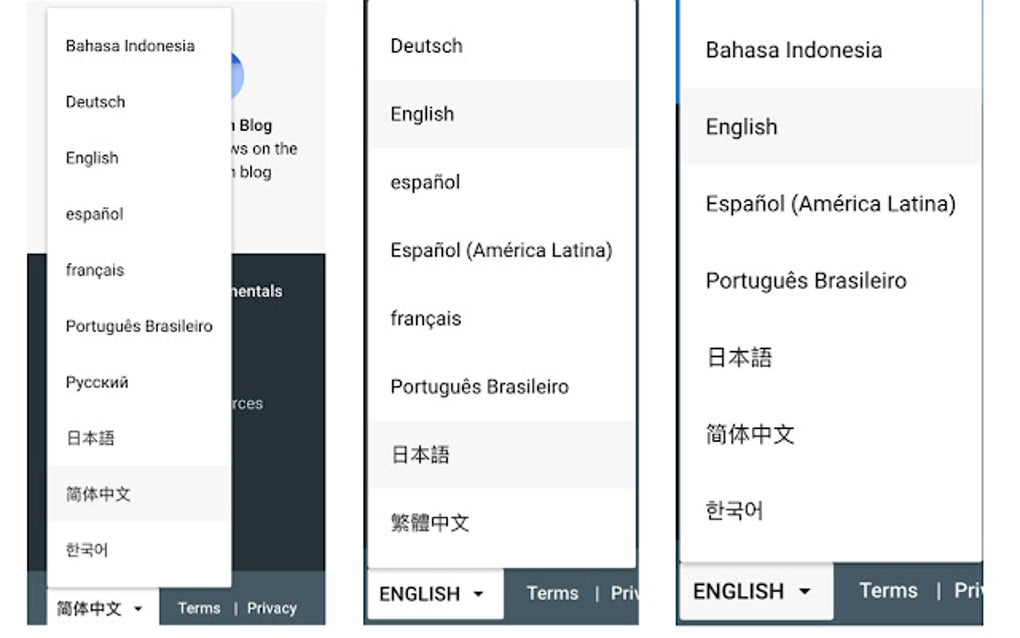Screen dimensions: 1020x638
Task: Select highlighted English in the right menu
Action: point(741,127)
